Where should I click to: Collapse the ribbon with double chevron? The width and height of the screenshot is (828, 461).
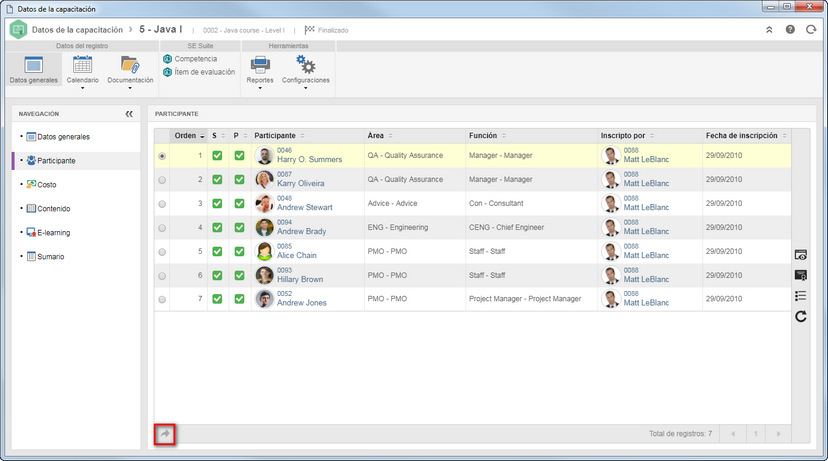pos(769,30)
